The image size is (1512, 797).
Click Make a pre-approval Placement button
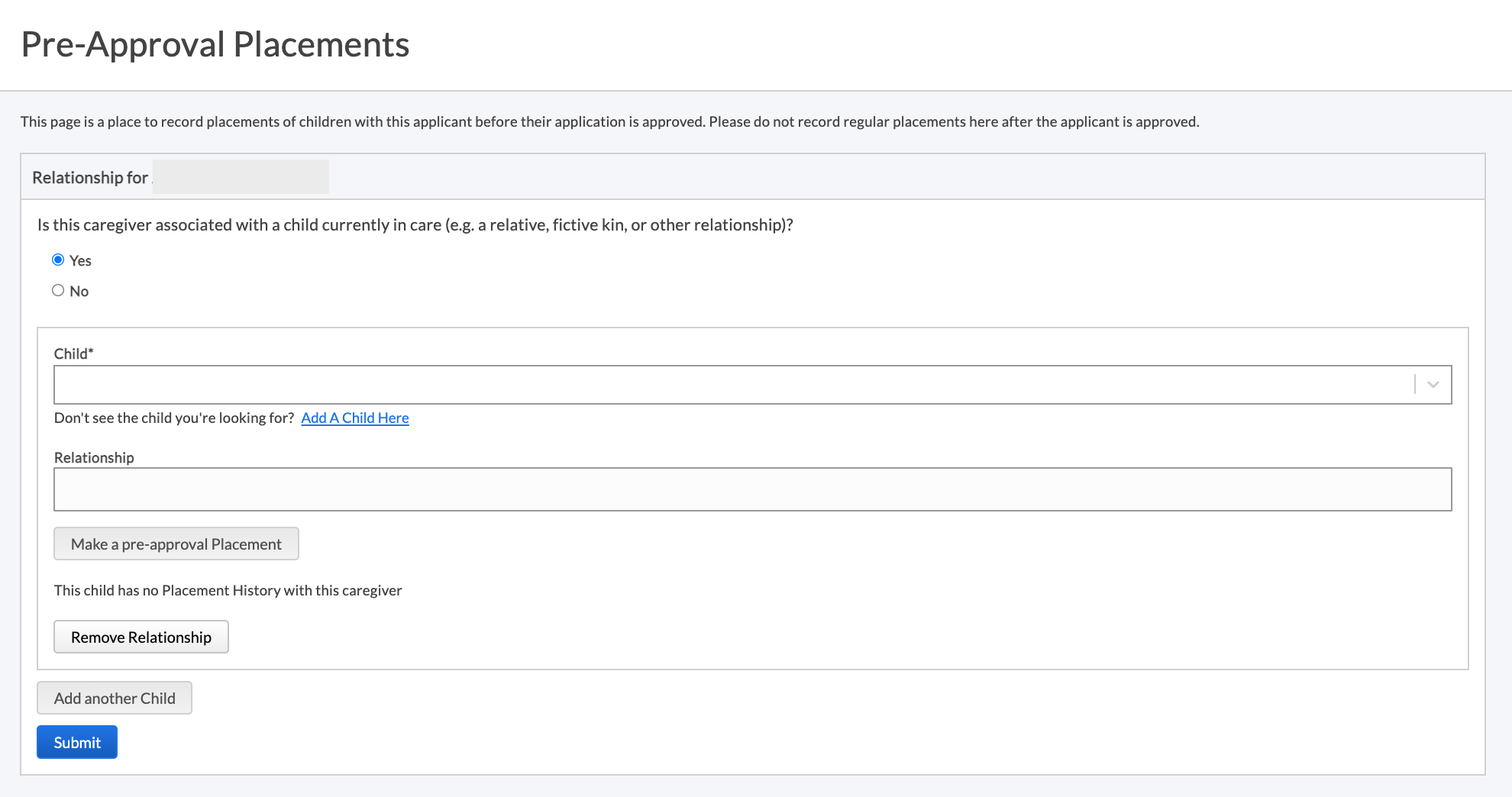[x=176, y=544]
